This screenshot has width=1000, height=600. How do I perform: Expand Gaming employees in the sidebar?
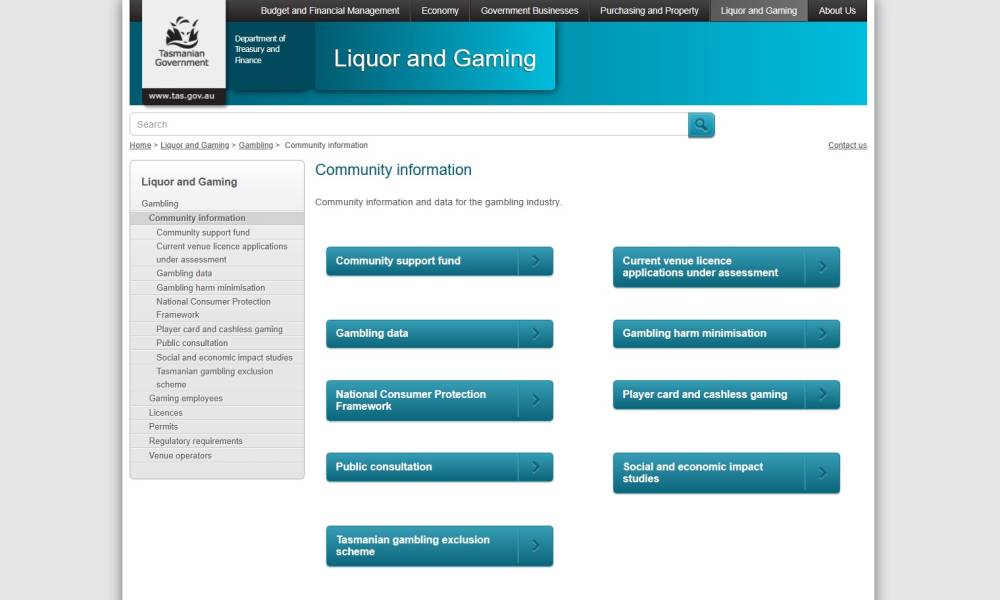[186, 399]
